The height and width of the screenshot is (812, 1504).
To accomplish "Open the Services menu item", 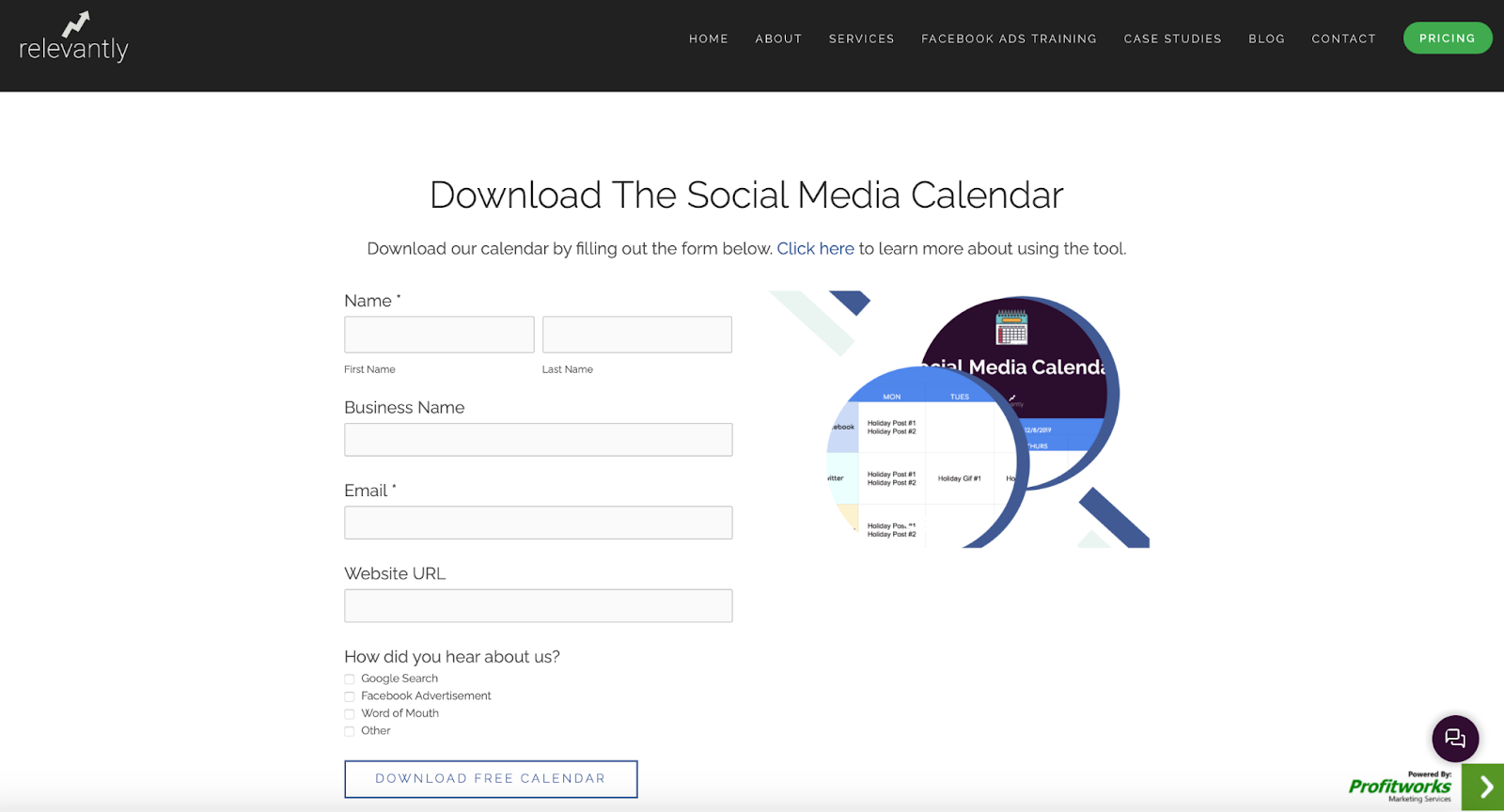I will [861, 39].
